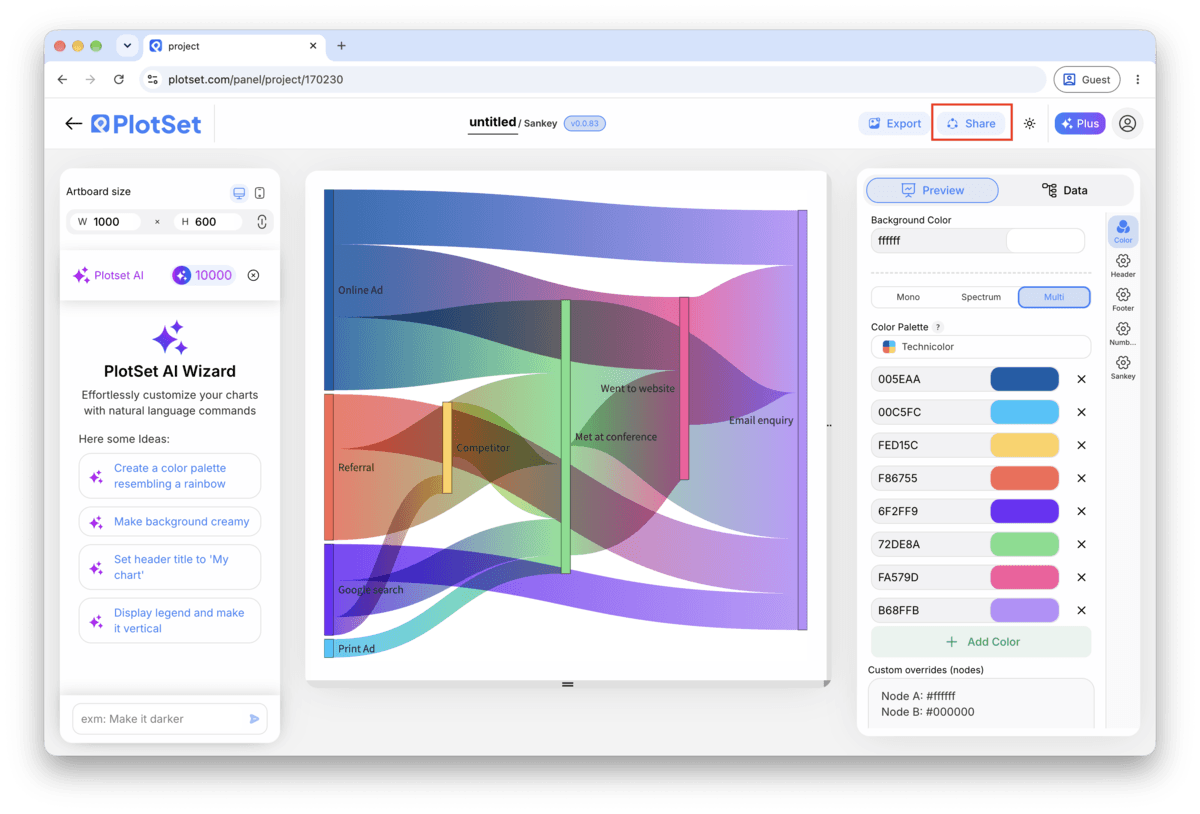Toggle the aspect ratio lock icon
The image size is (1200, 814).
click(x=262, y=222)
